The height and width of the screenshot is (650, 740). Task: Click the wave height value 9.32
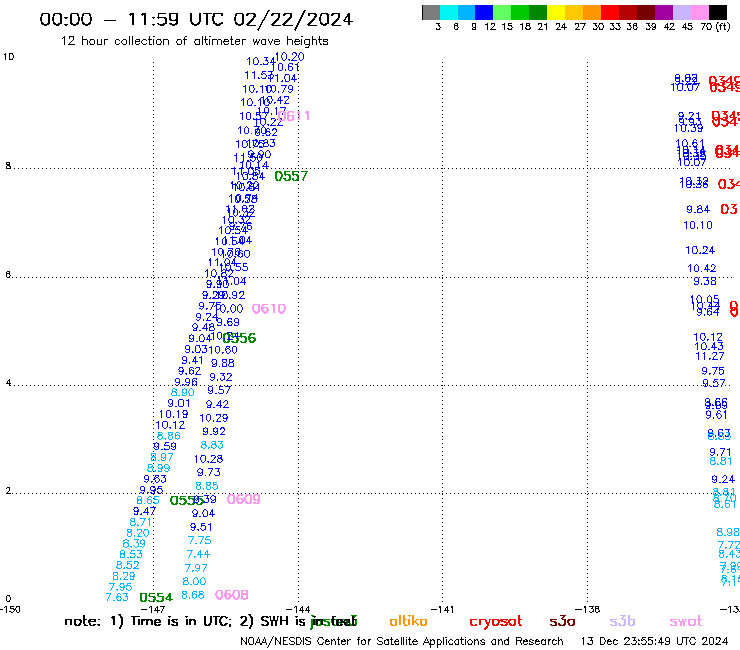pyautogui.click(x=221, y=377)
